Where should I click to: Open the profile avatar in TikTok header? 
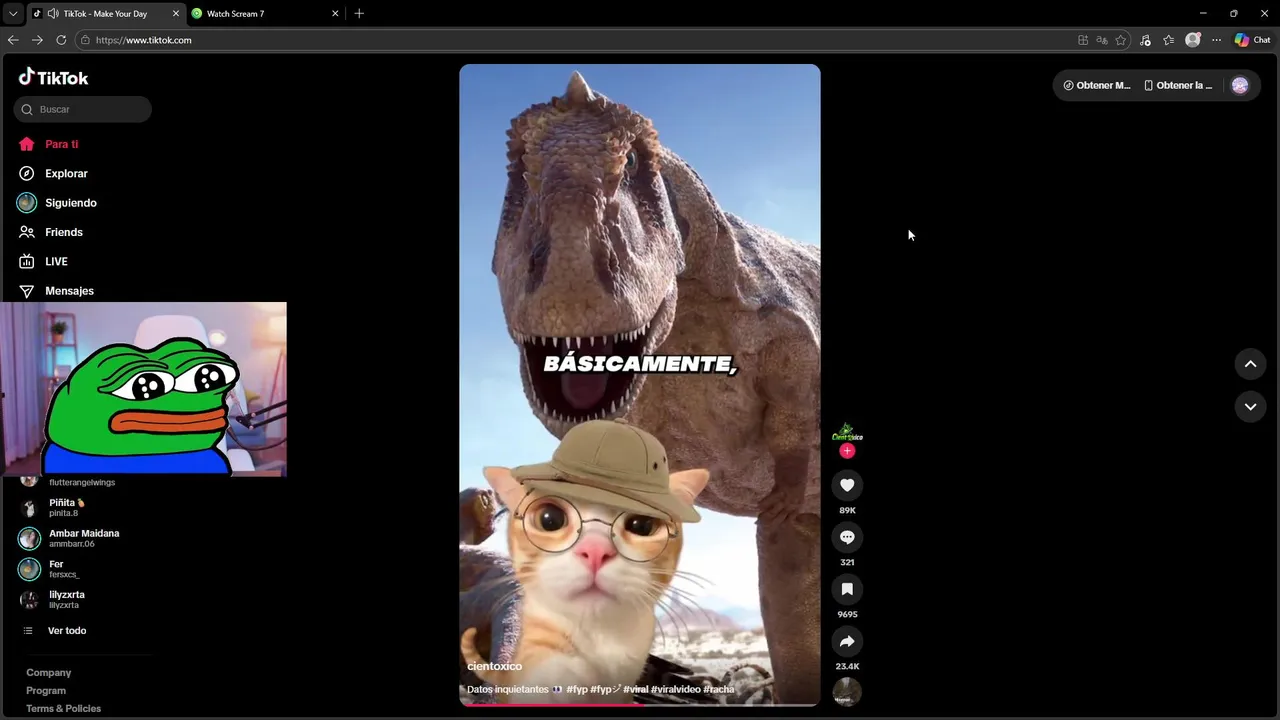coord(1240,85)
